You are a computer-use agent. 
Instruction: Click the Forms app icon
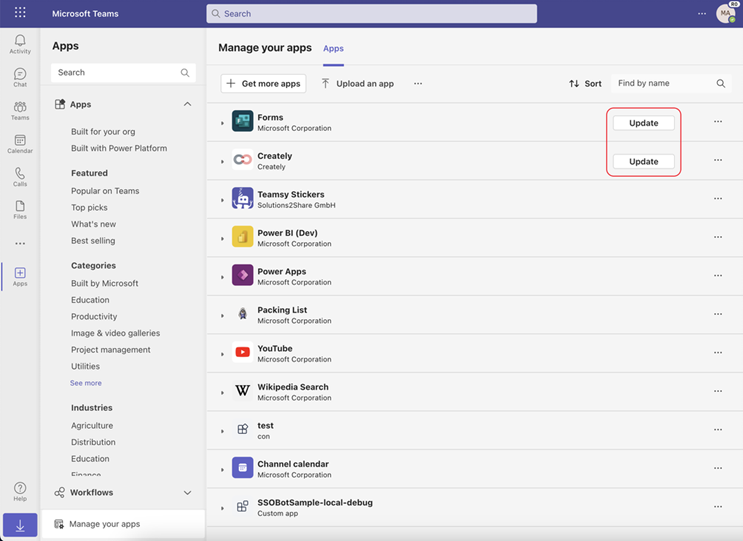click(243, 121)
